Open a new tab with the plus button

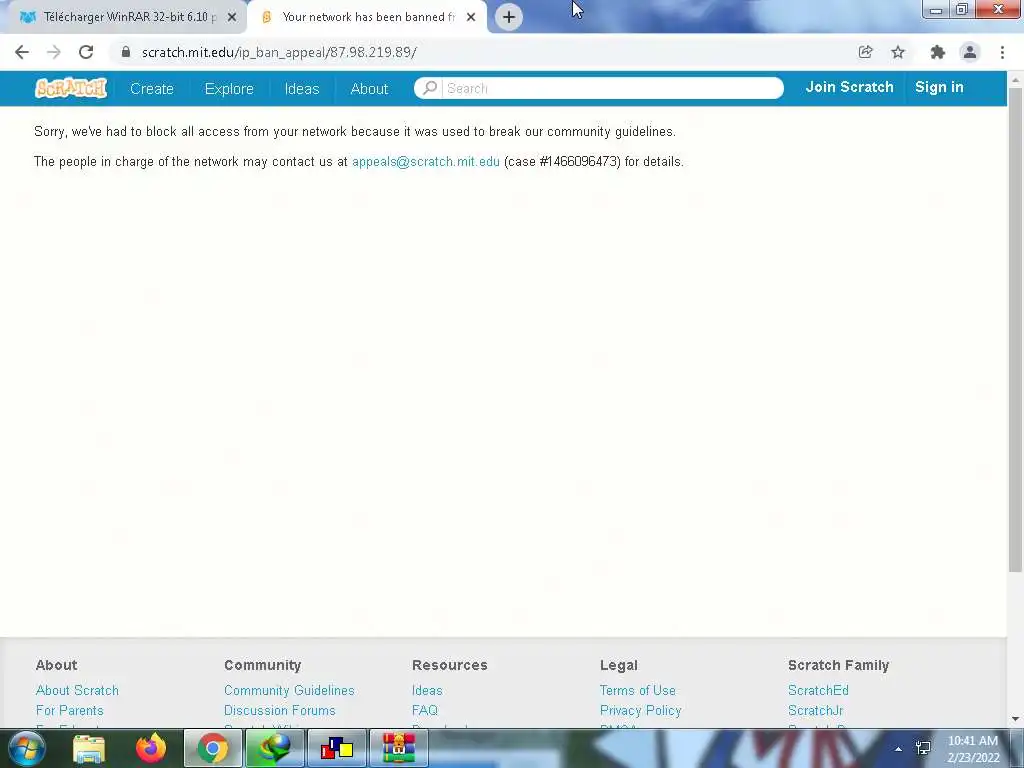coord(509,17)
